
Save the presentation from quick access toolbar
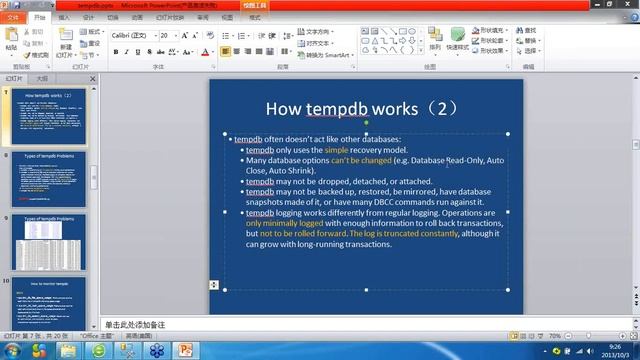(17, 5)
